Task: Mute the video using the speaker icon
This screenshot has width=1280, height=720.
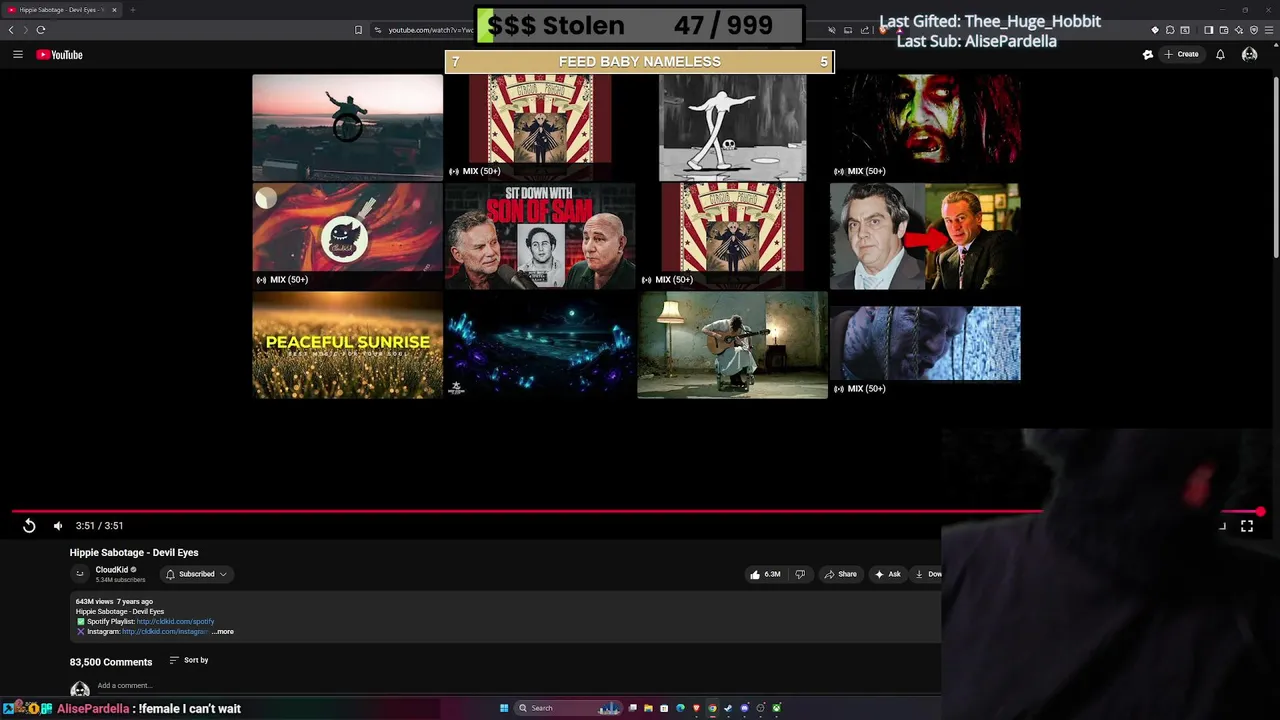Action: pos(58,526)
